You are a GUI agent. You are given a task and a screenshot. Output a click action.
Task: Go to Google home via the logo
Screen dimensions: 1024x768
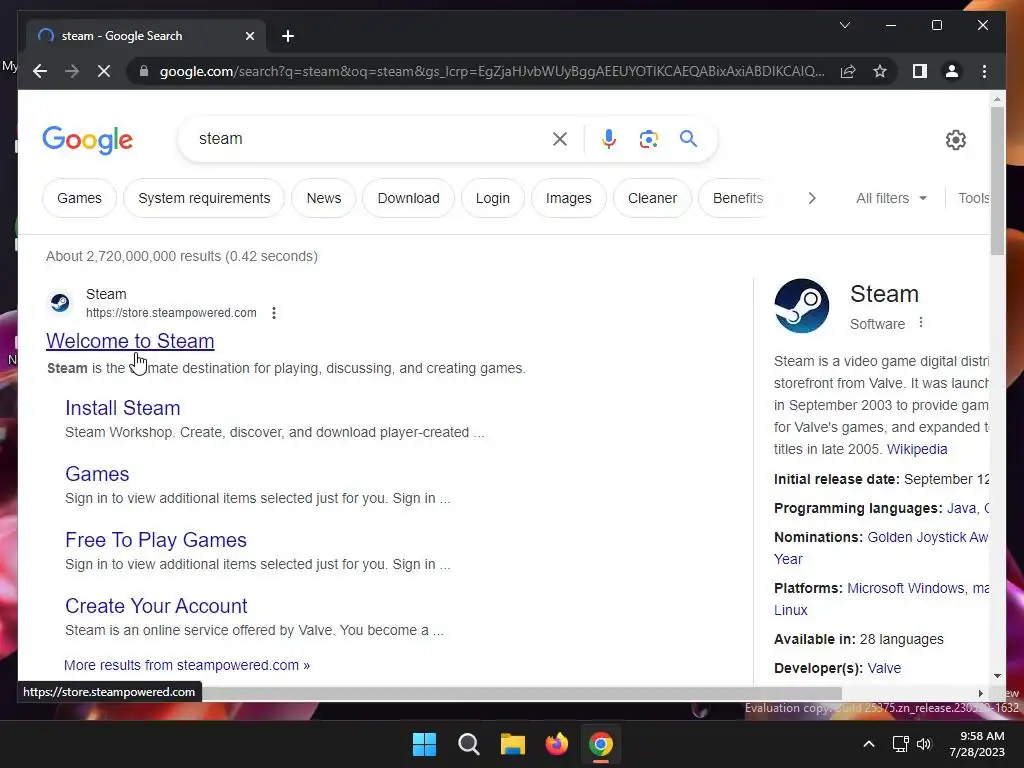click(x=88, y=140)
